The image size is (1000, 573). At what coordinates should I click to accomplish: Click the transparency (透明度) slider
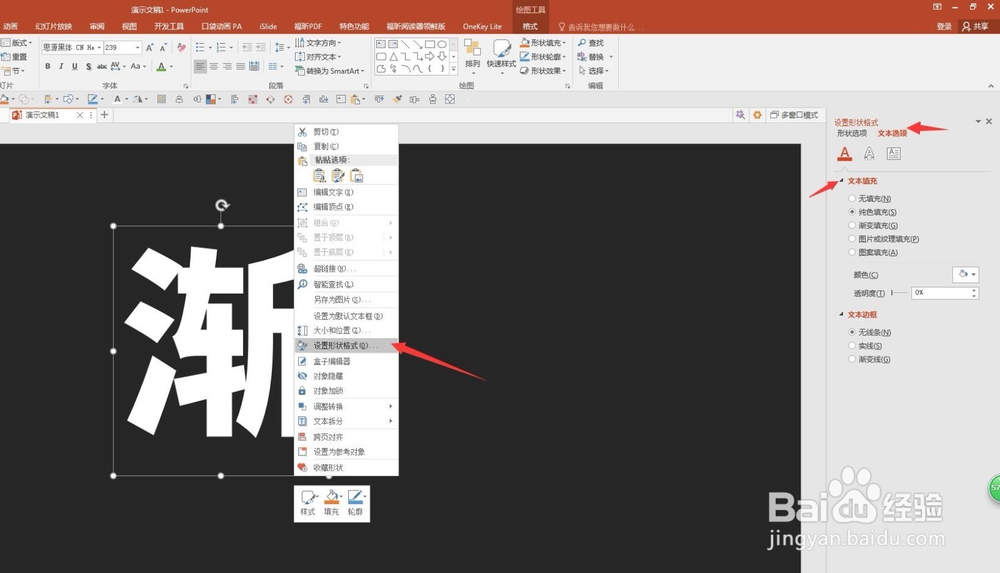(x=899, y=293)
